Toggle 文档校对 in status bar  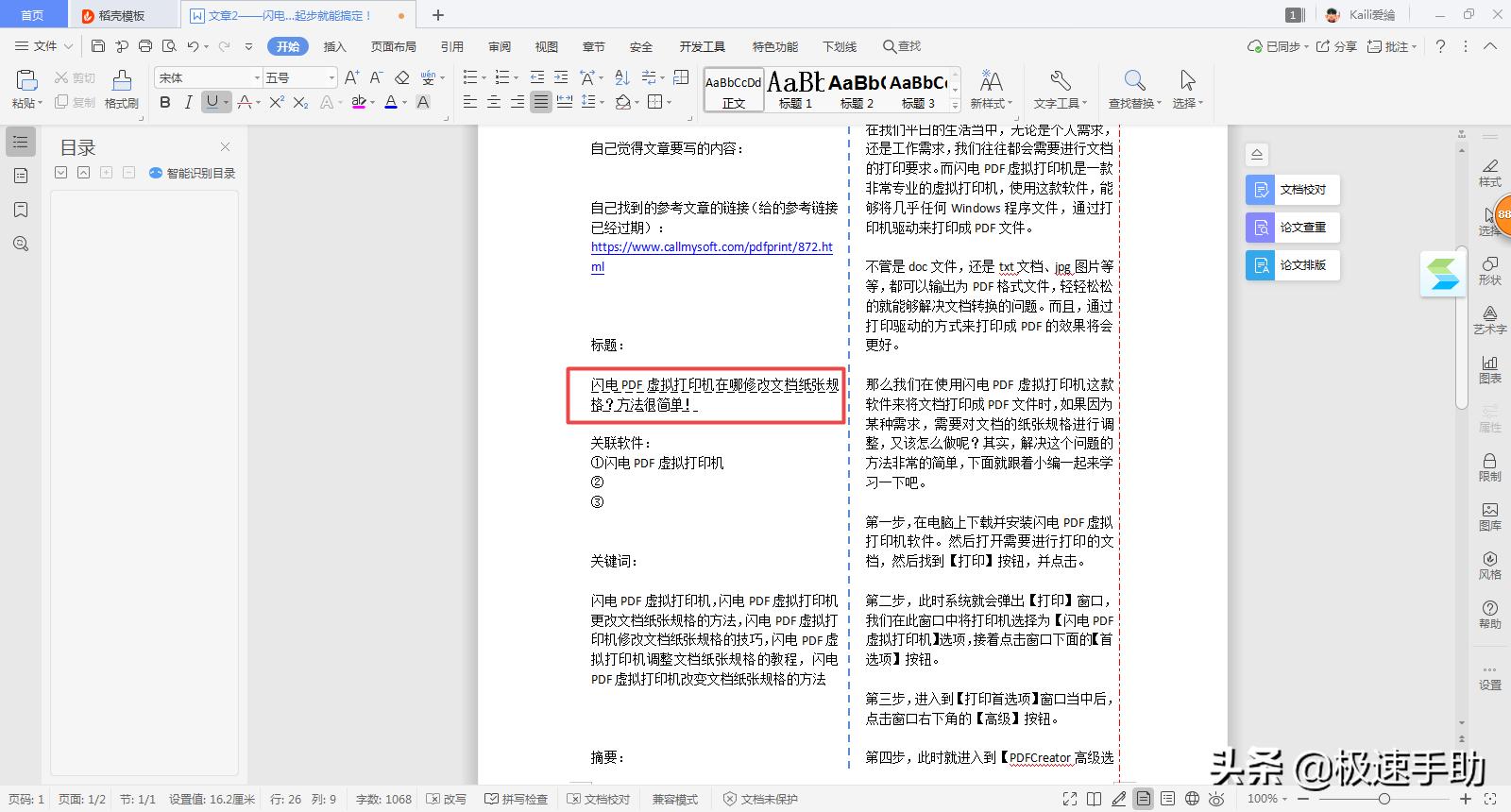coord(599,799)
